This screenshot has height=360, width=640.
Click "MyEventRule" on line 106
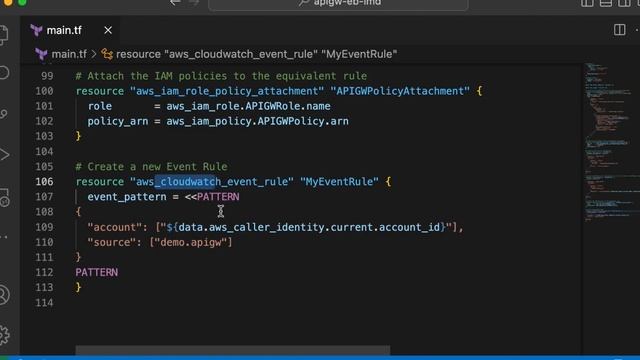339,182
